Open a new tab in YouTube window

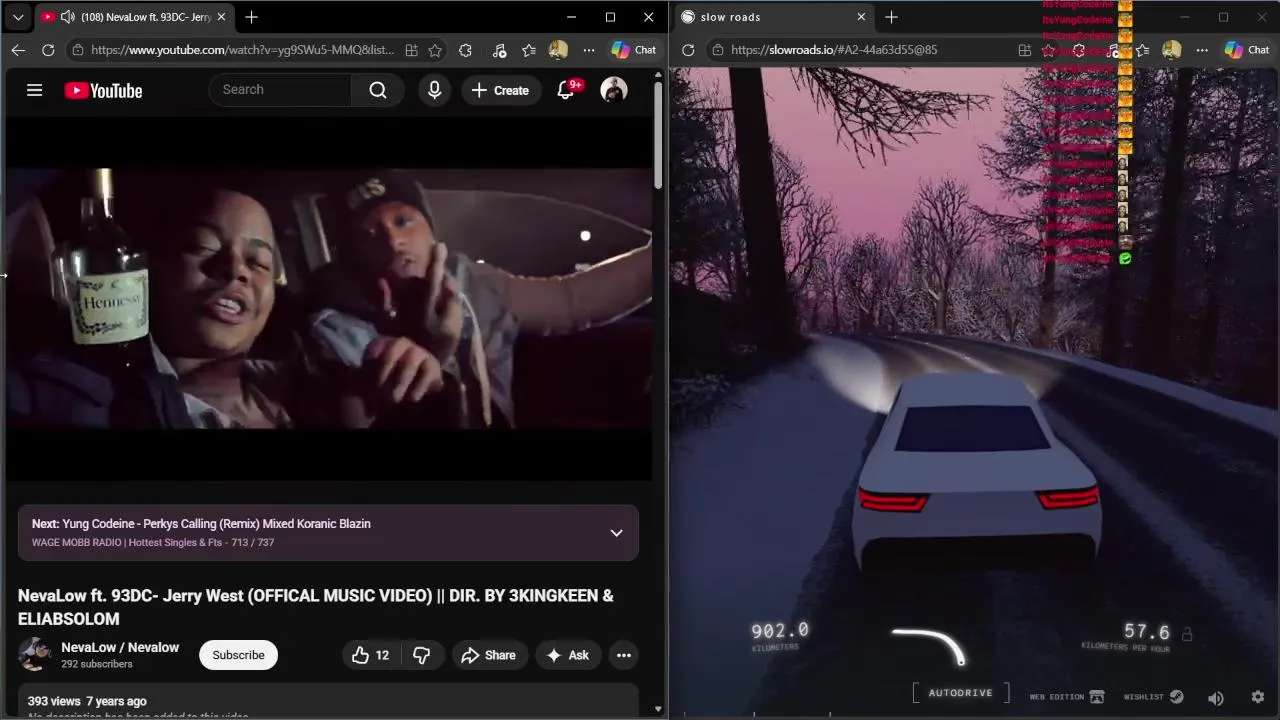coord(251,17)
